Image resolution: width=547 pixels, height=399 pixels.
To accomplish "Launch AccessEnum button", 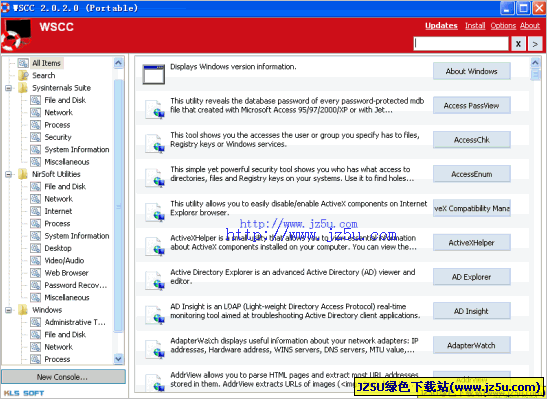I will [x=472, y=174].
